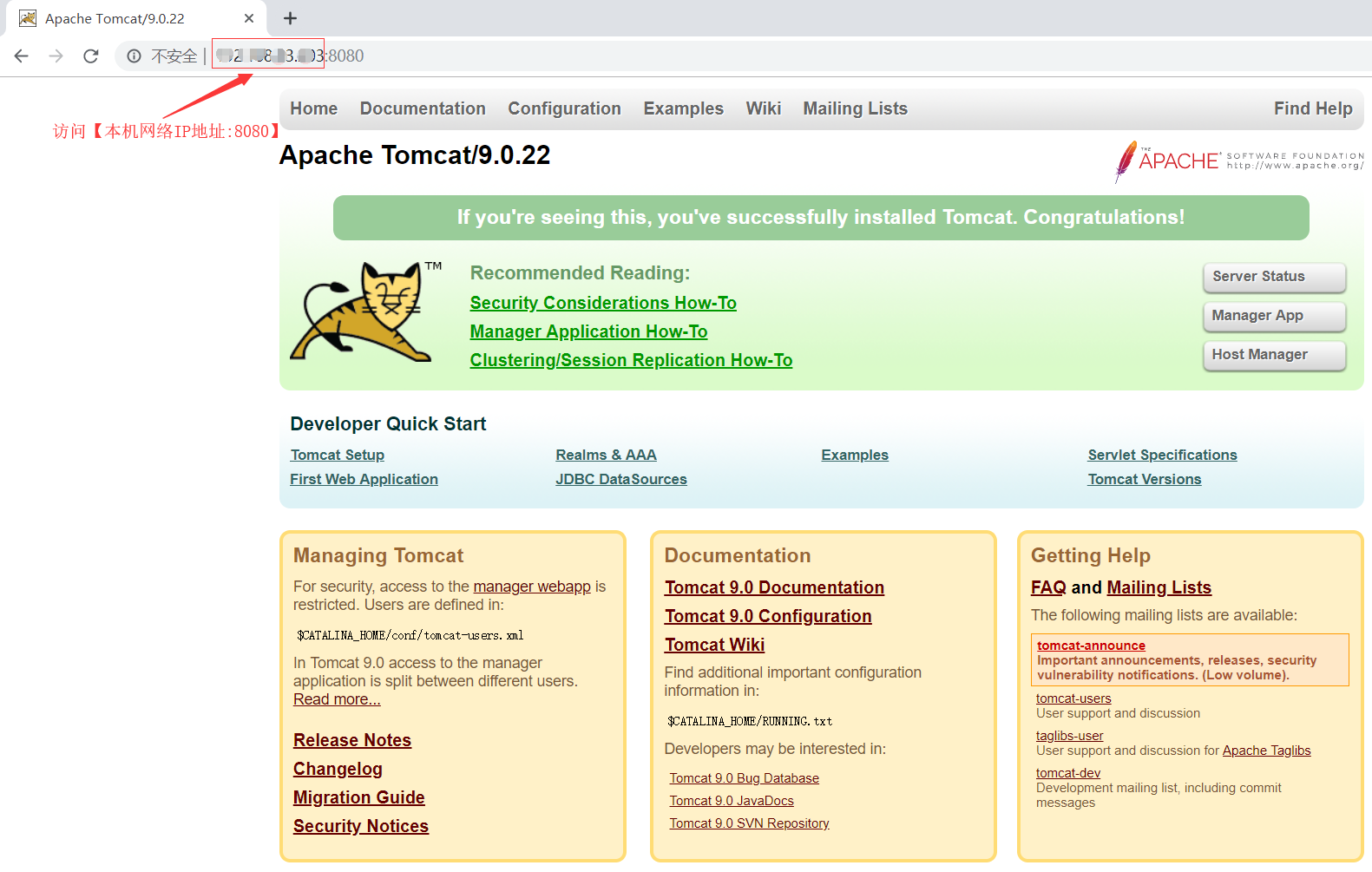Click the Developer Quick Start heading

(x=388, y=423)
